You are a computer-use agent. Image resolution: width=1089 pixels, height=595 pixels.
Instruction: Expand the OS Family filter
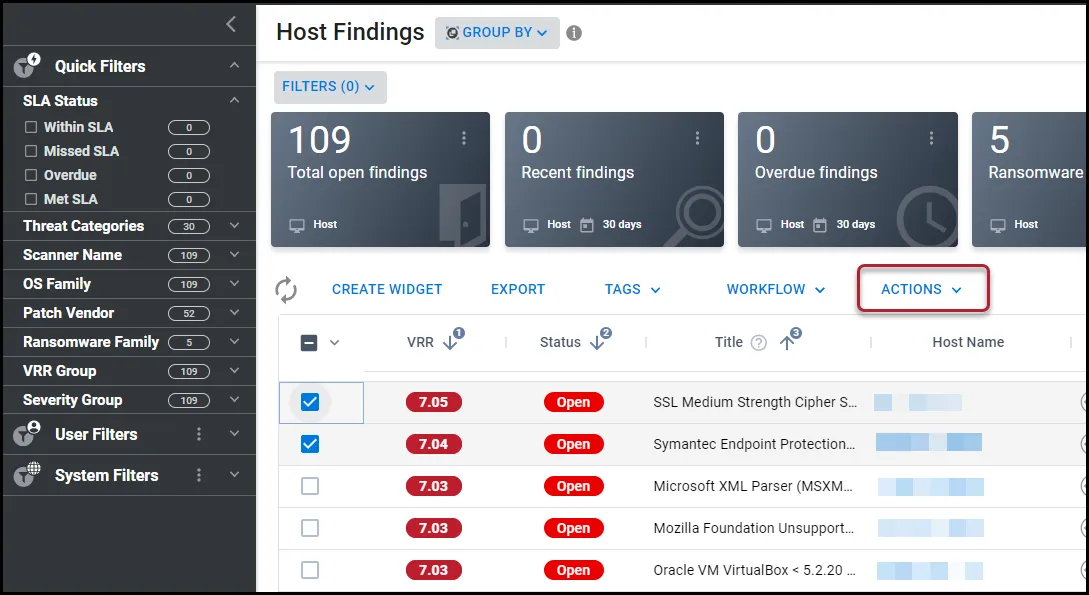coord(235,284)
